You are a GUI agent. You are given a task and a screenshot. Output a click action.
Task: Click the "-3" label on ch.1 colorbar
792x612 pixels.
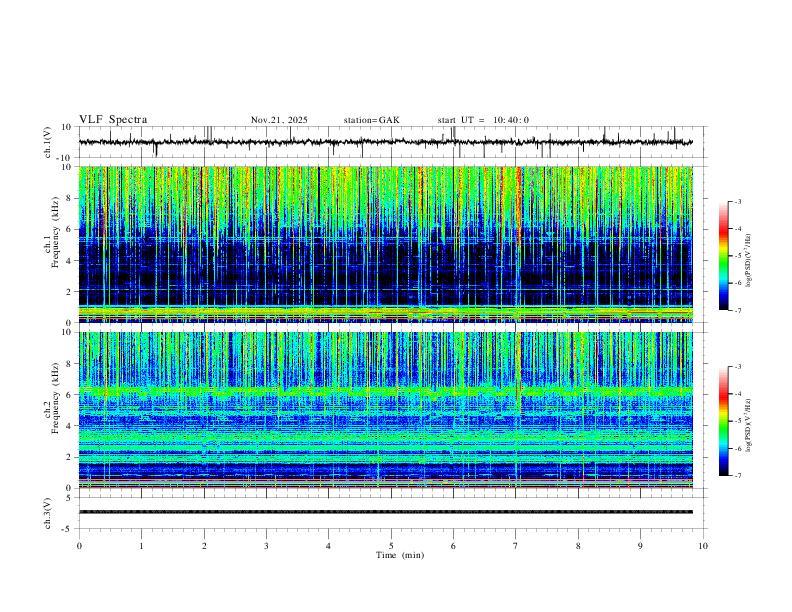(737, 201)
